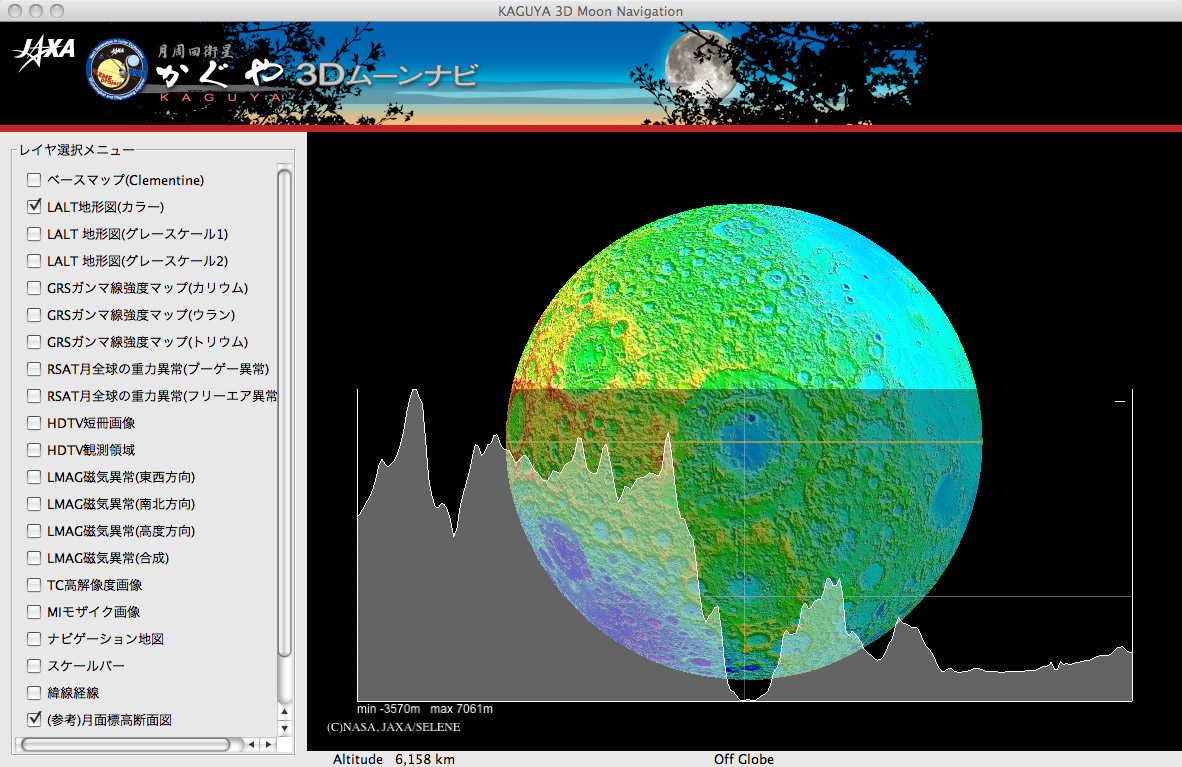This screenshot has width=1182, height=767.
Task: Click the scroll up arrow in layer list
Action: [x=284, y=712]
